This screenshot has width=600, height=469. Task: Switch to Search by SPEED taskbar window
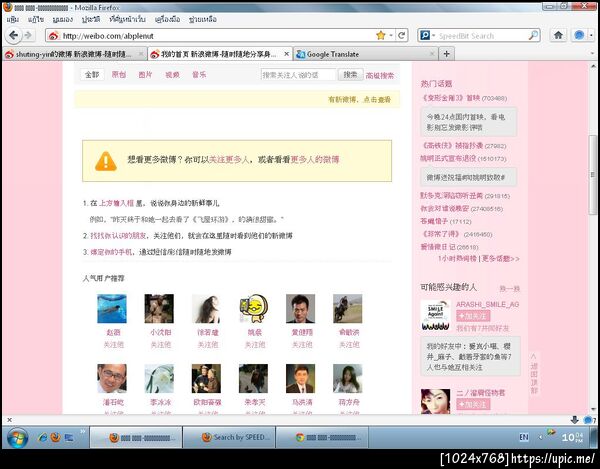[x=229, y=437]
